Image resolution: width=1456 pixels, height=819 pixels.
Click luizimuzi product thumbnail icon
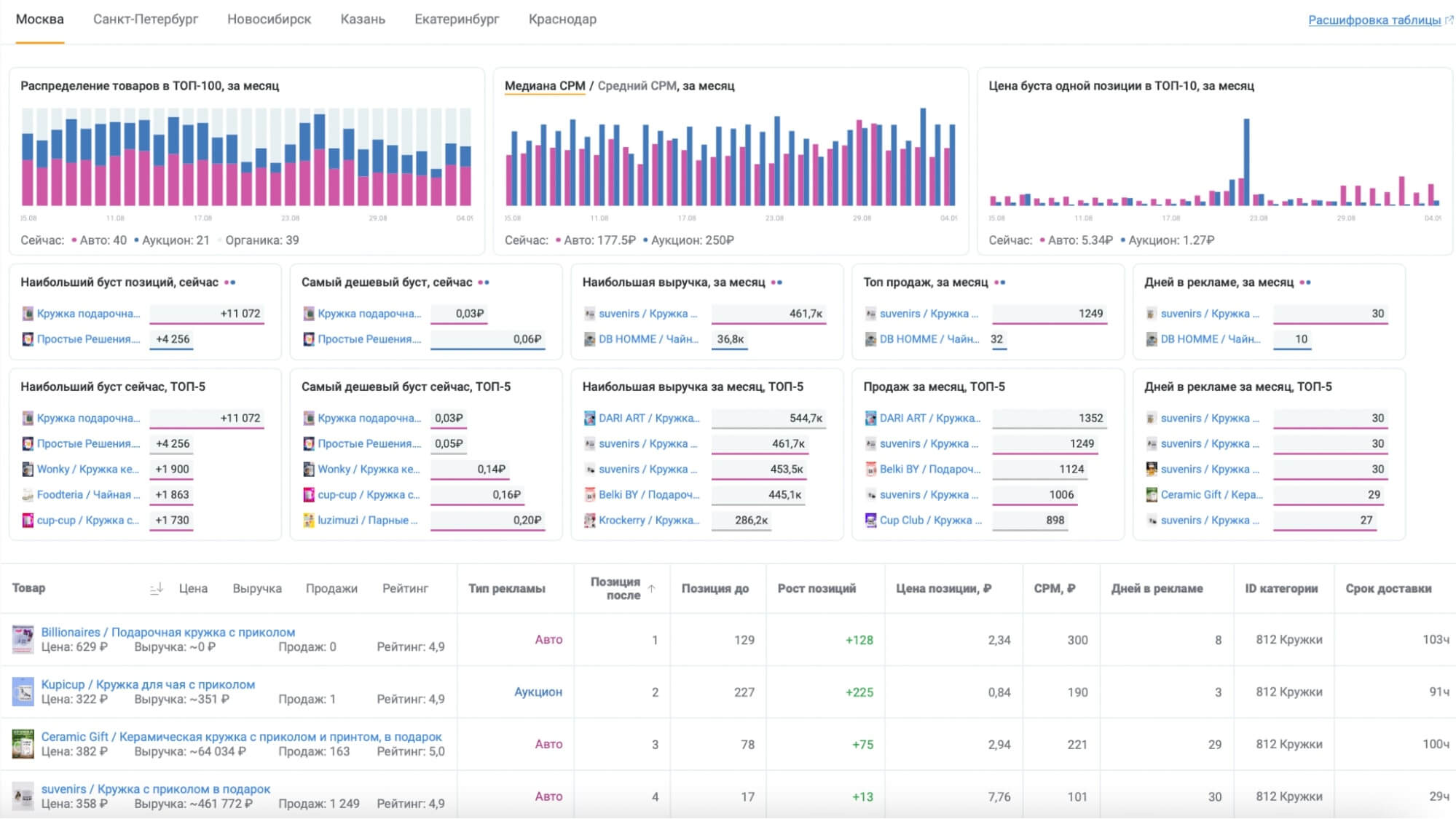click(x=309, y=520)
